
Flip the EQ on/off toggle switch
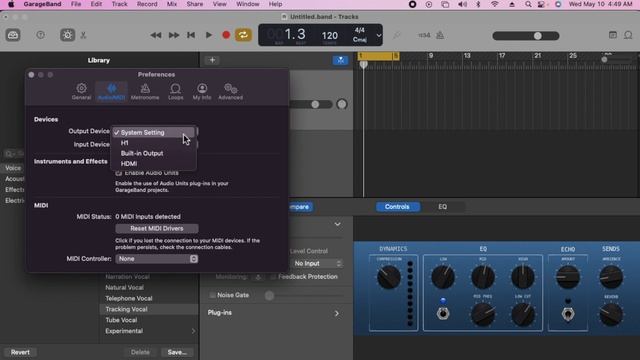[x=443, y=313]
